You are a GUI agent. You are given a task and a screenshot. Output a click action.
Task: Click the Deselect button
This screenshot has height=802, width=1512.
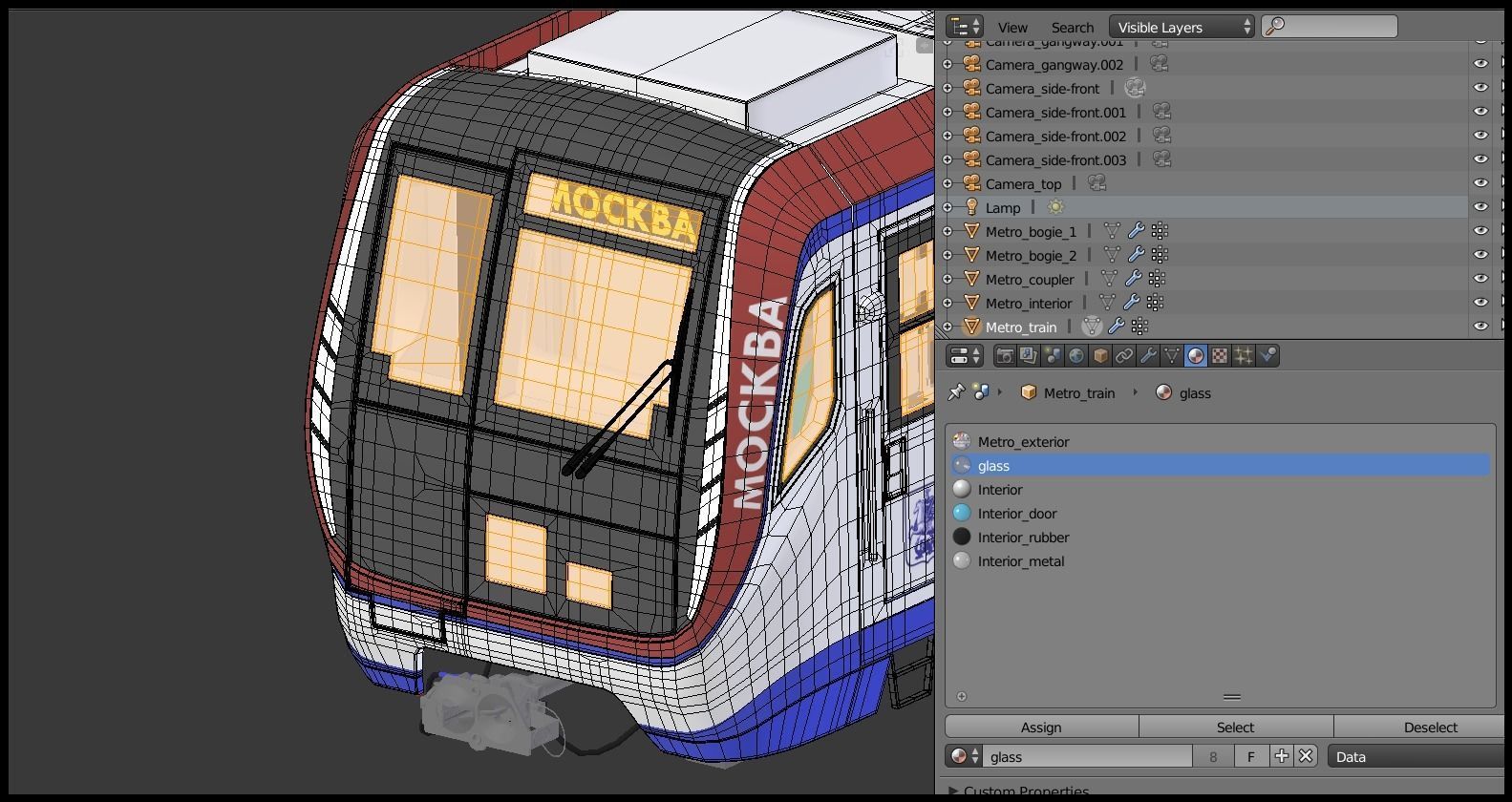click(1420, 727)
